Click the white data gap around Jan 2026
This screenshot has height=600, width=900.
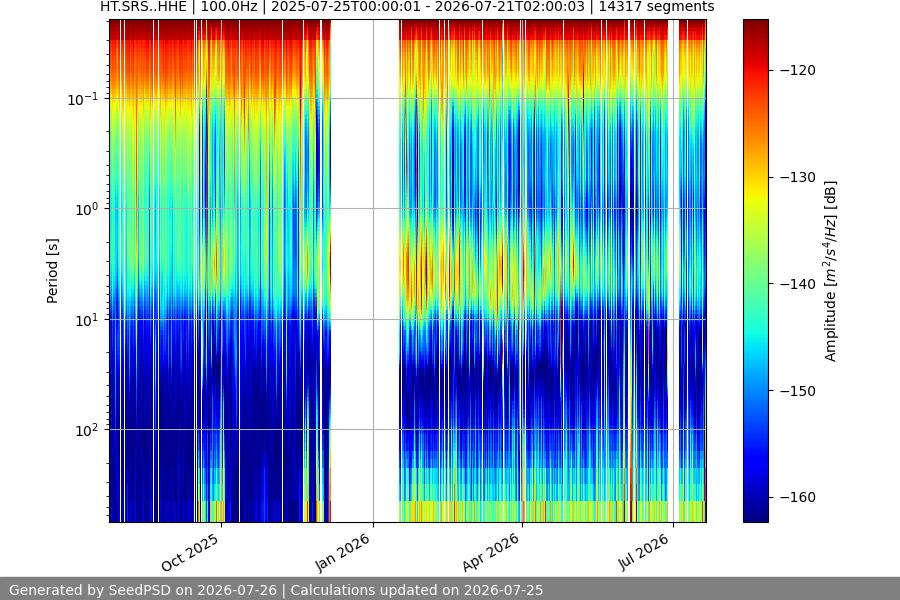(x=365, y=271)
